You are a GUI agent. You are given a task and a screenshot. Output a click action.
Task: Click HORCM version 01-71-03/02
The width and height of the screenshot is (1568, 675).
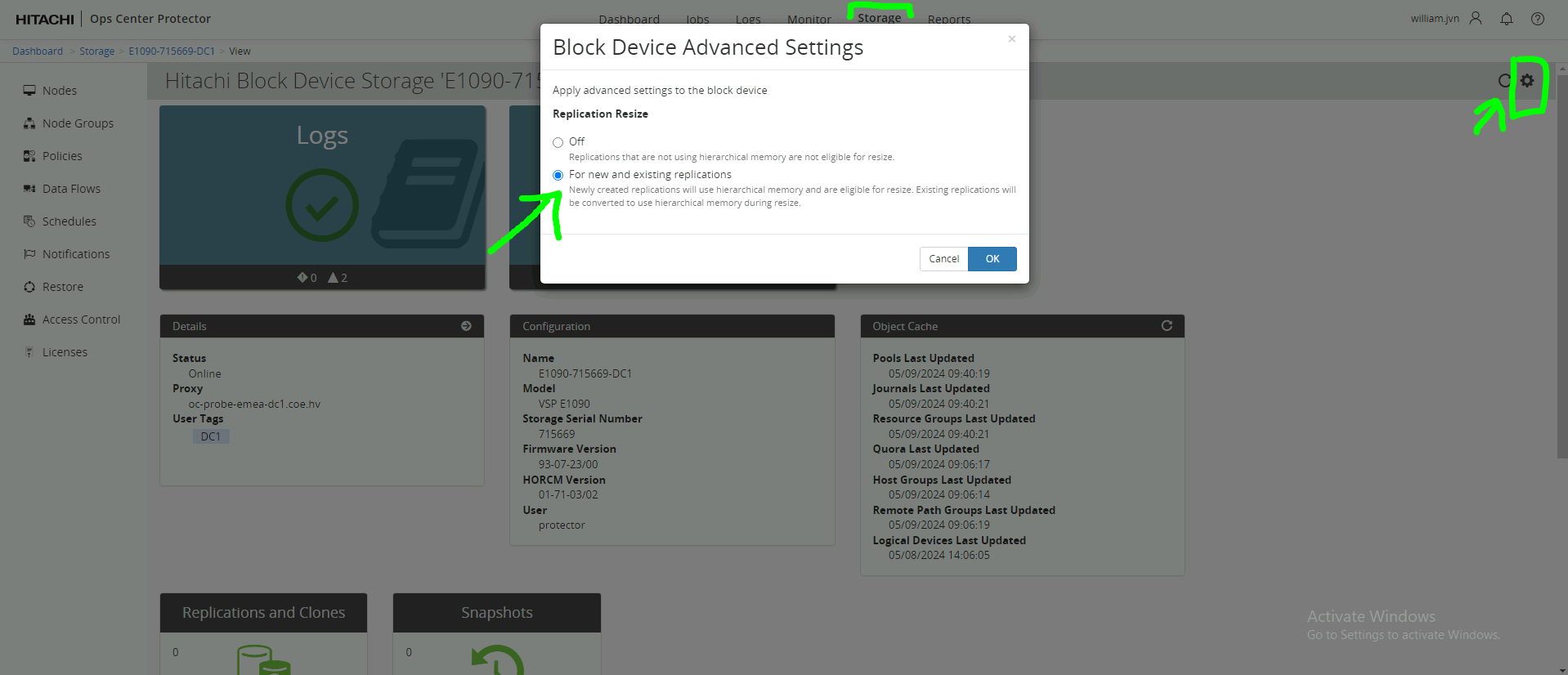coord(568,494)
